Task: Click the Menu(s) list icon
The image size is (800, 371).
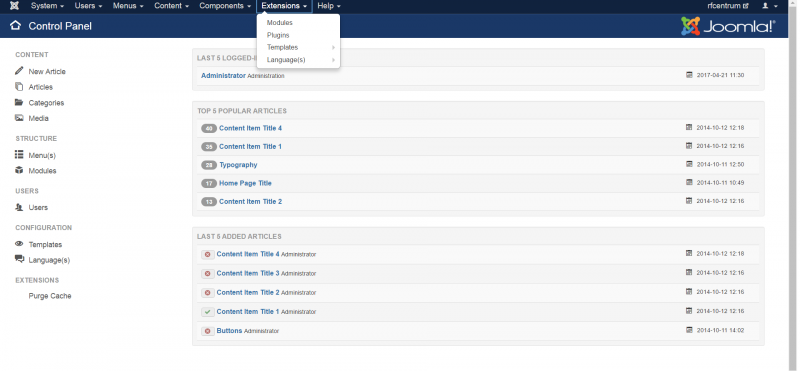Action: [19, 155]
